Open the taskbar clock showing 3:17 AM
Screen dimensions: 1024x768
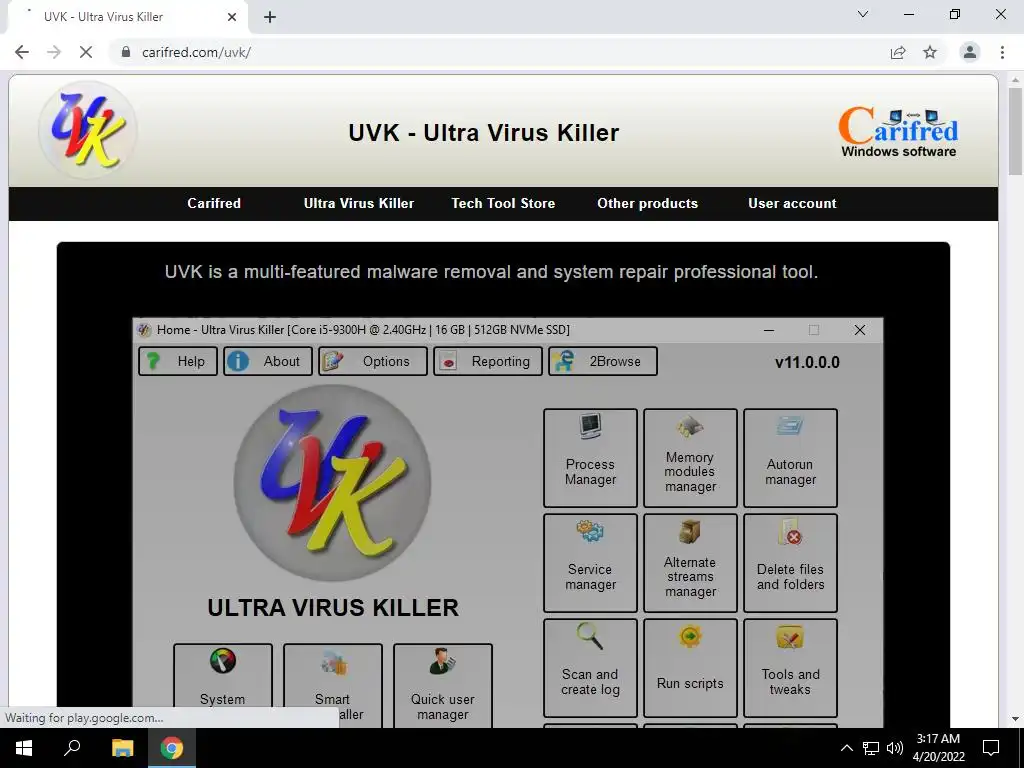point(938,748)
